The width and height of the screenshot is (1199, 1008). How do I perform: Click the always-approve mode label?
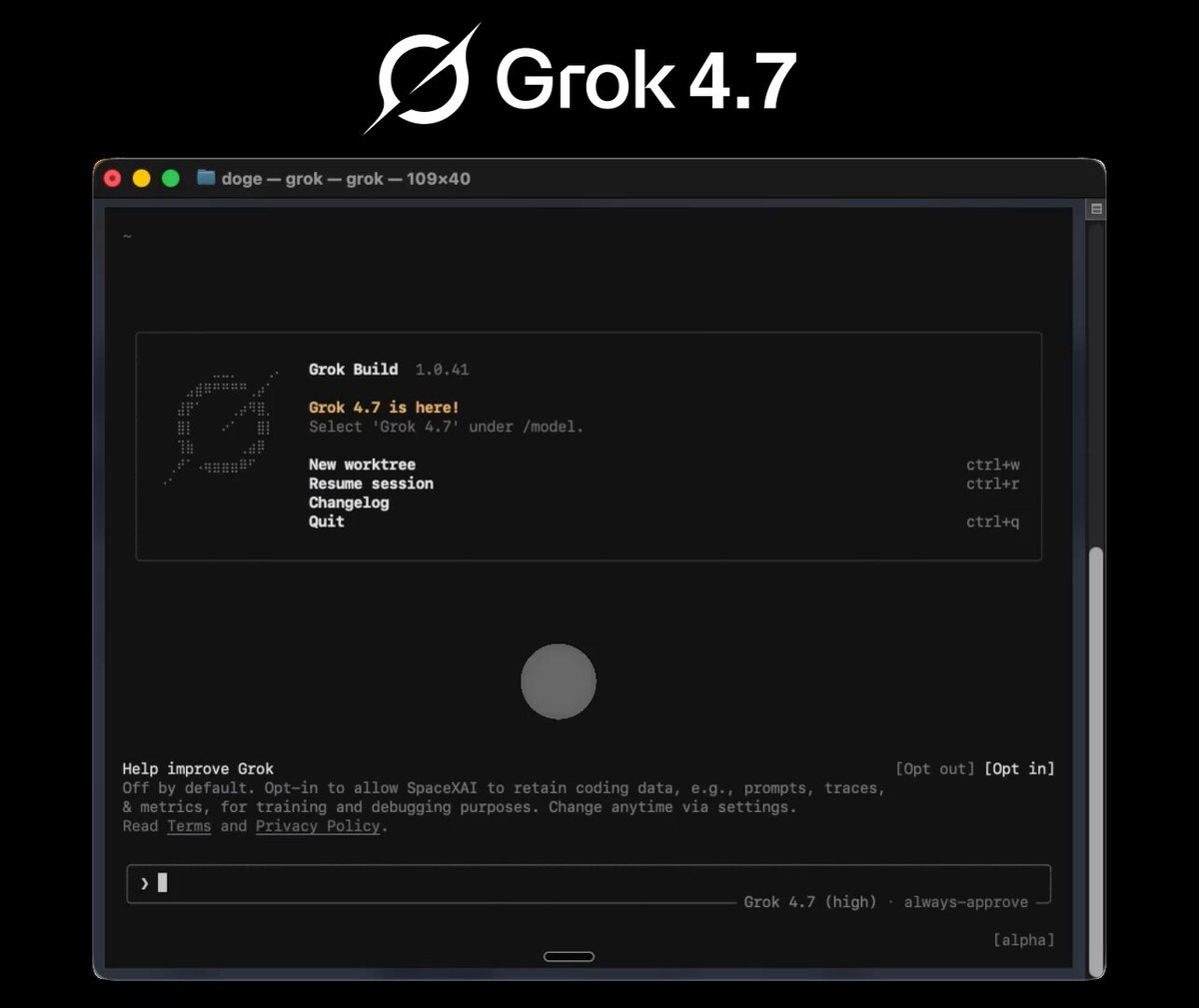[x=966, y=902]
